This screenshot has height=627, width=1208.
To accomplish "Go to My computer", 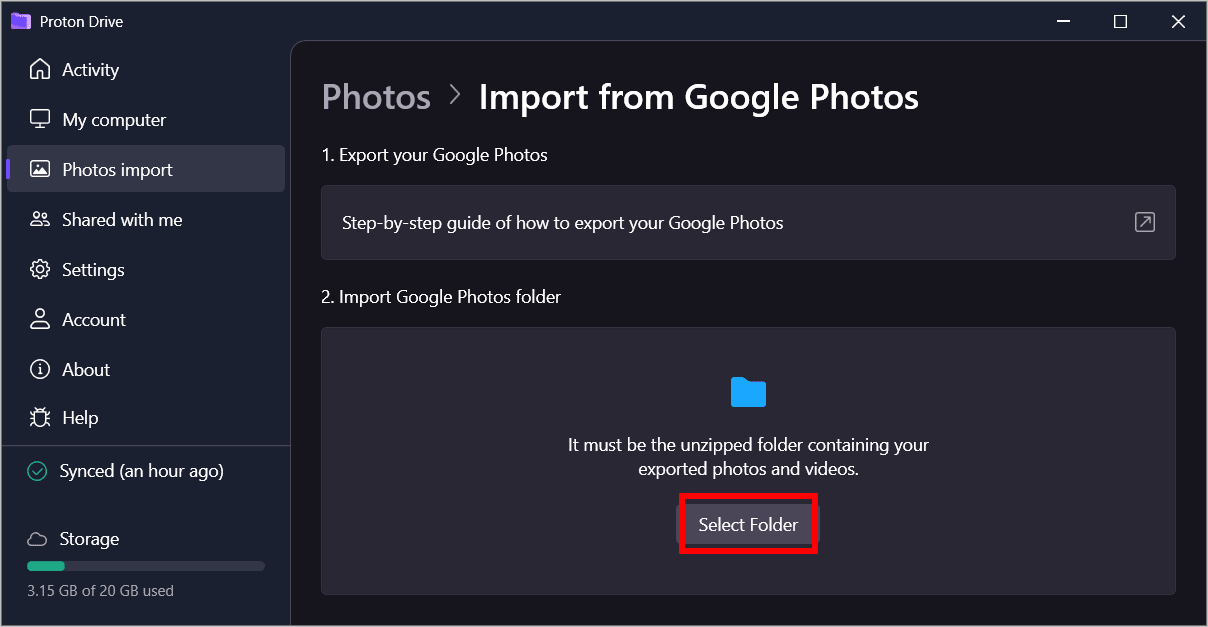I will pos(146,119).
